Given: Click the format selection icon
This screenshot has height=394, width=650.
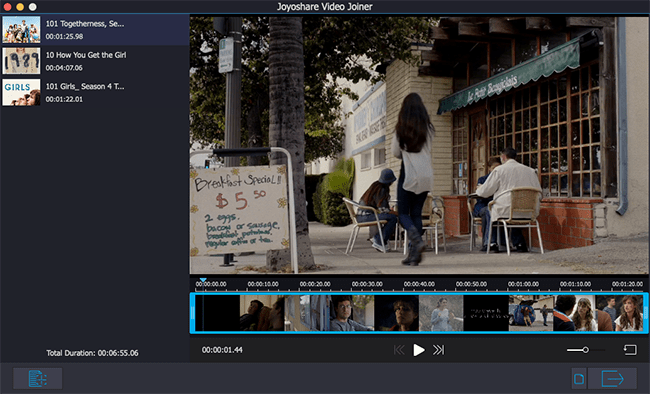Looking at the screenshot, I should [579, 378].
